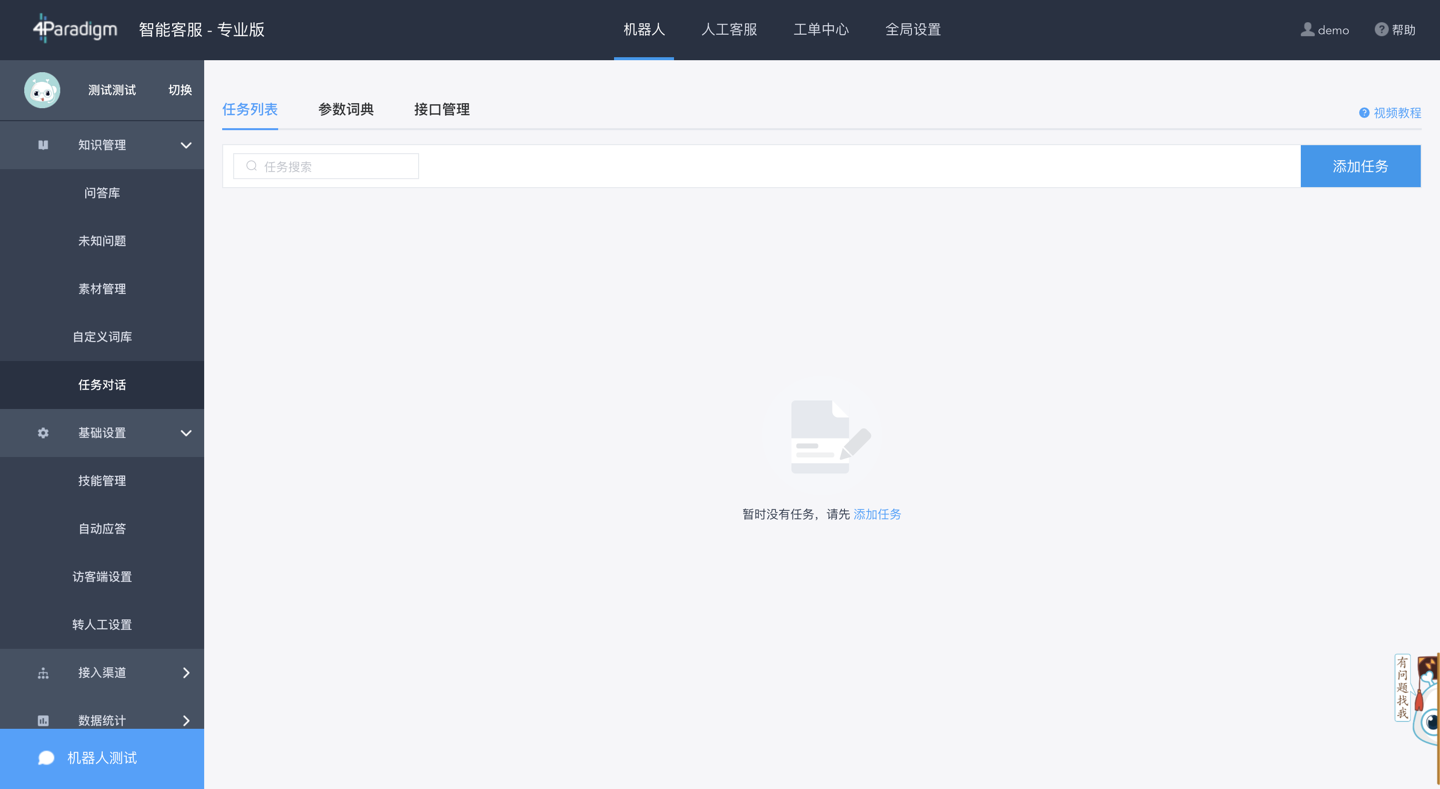
Task: Open 未知问题 in the sidebar
Action: click(102, 241)
